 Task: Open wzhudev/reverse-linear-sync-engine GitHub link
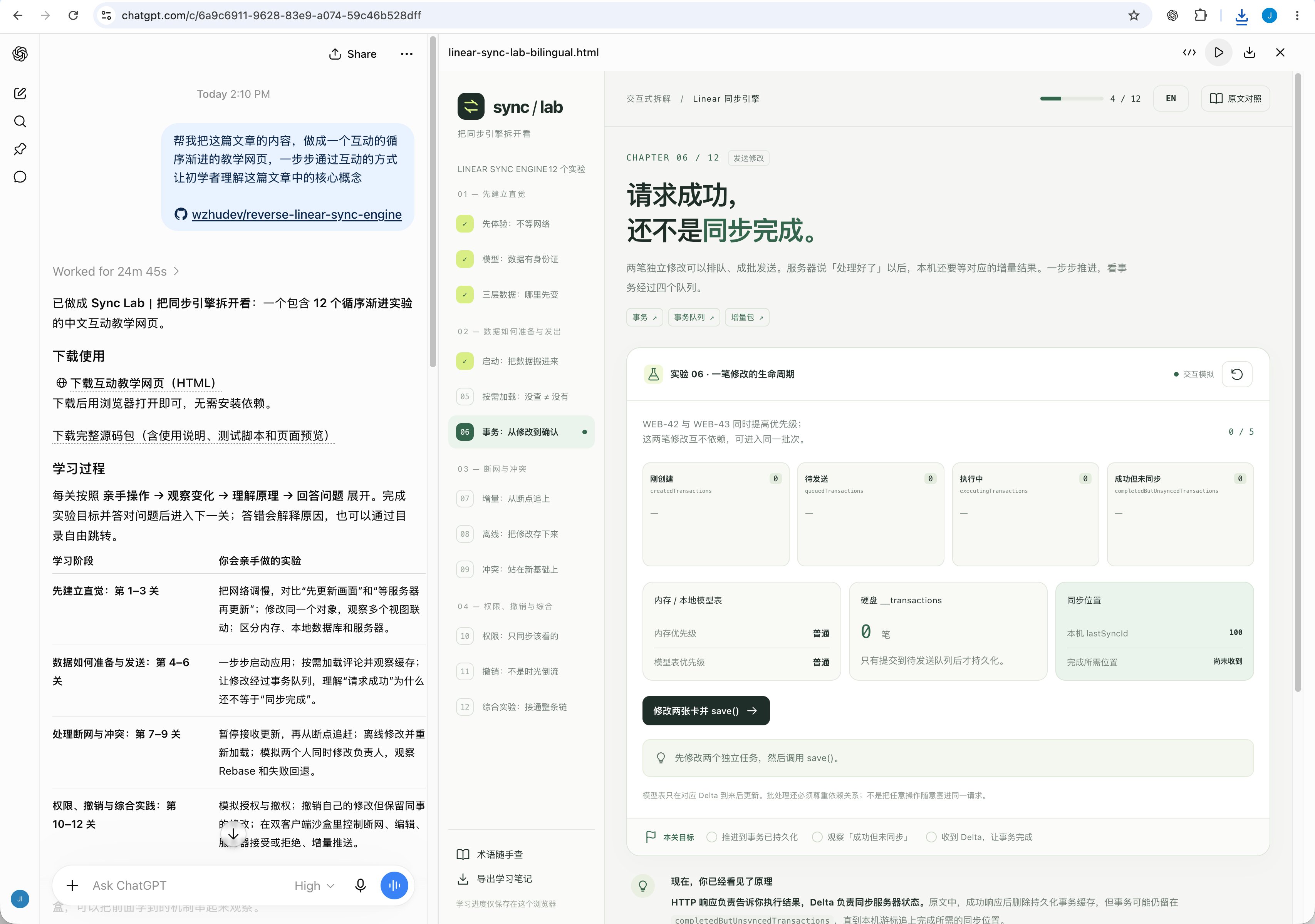click(297, 215)
